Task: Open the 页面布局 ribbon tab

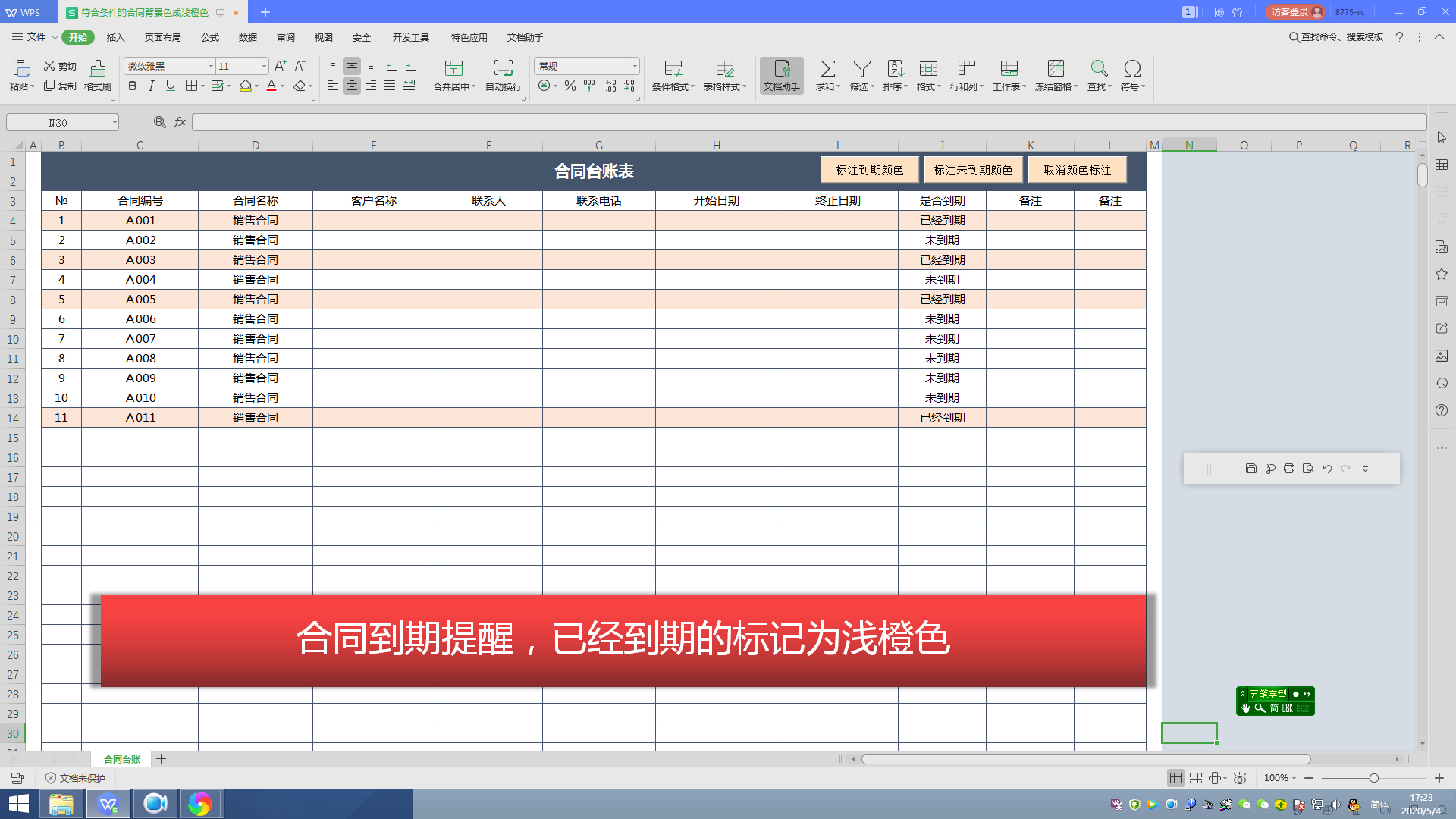Action: (163, 37)
